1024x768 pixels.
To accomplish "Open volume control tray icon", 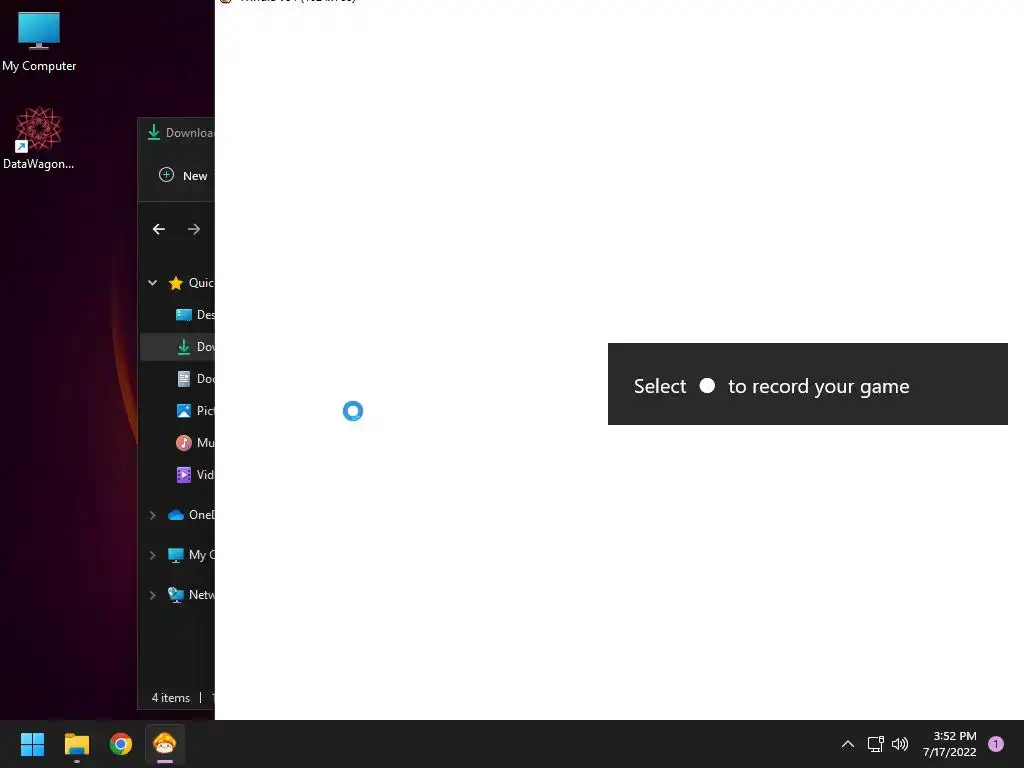I will click(x=900, y=744).
